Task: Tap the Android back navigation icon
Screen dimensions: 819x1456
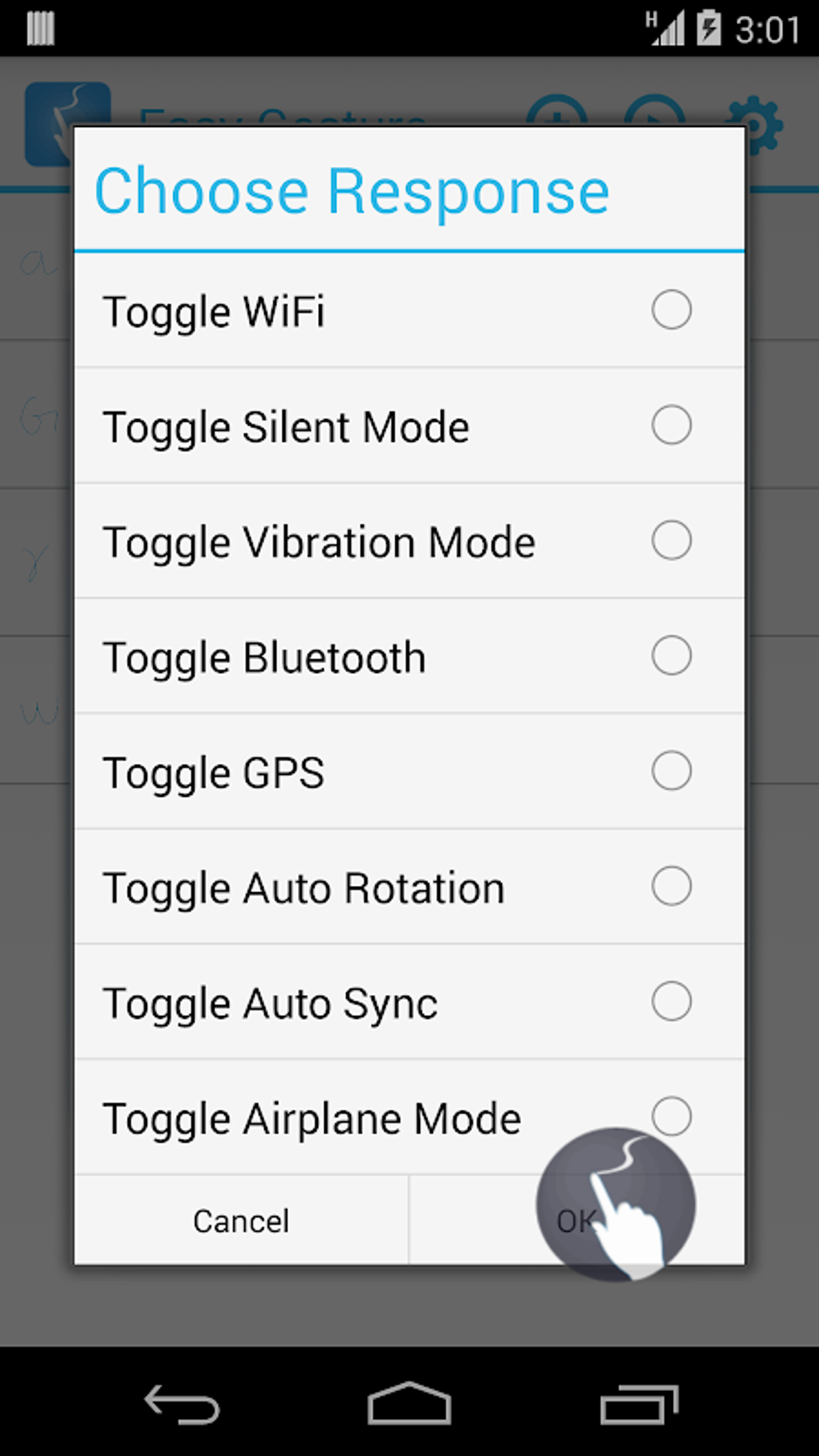Action: [x=182, y=1404]
